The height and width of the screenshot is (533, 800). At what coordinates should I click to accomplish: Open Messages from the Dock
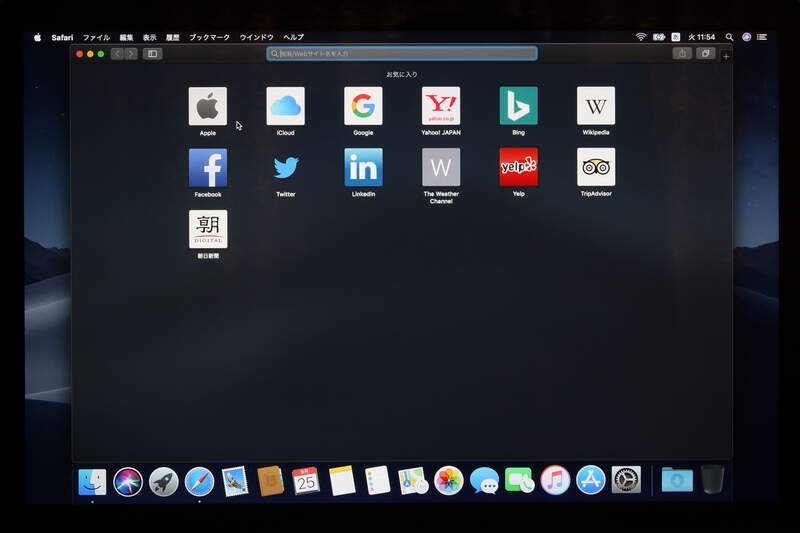point(484,480)
